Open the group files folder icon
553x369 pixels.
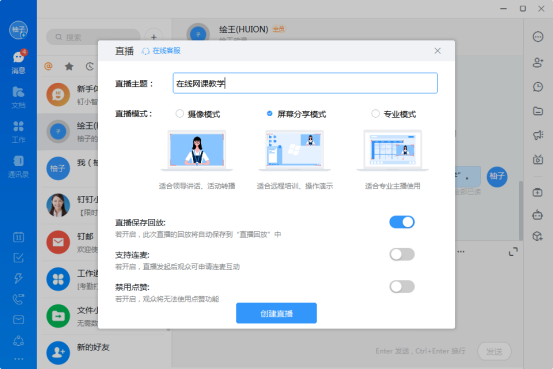(538, 111)
